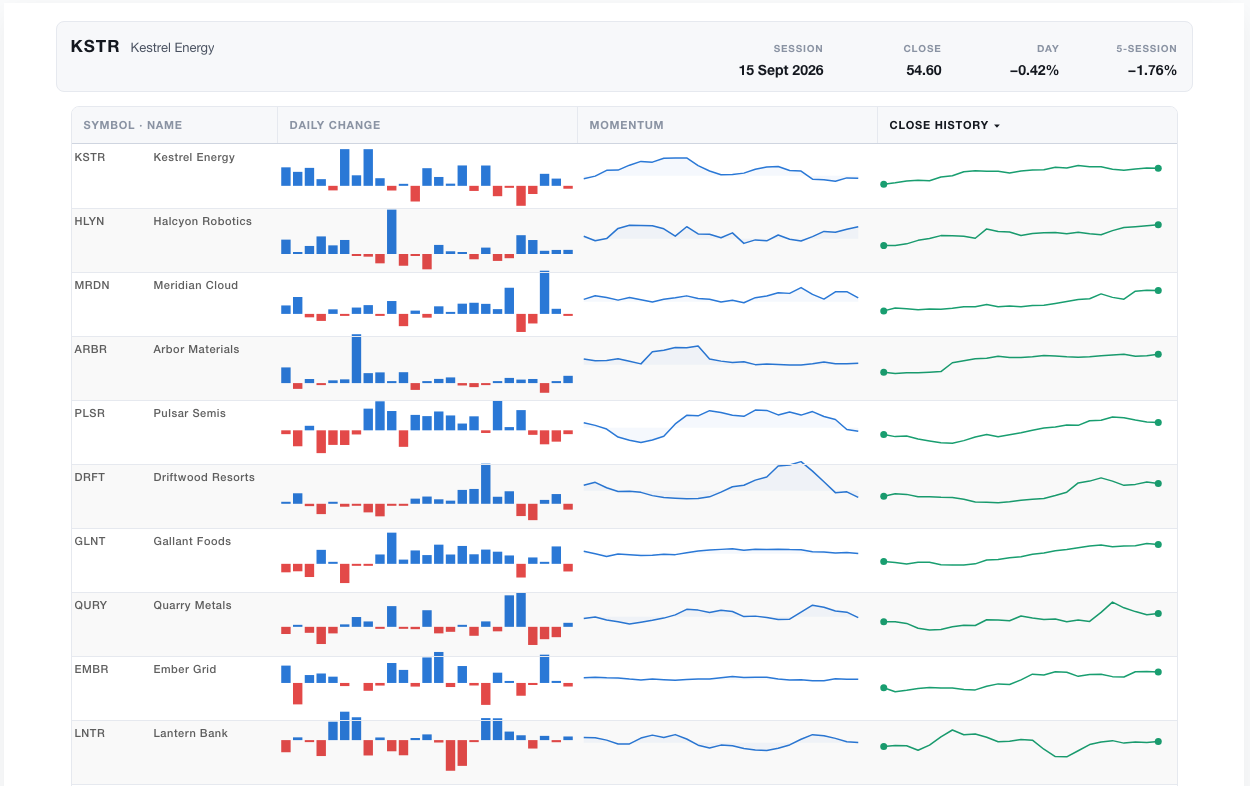Select the MRDN symbol cell
This screenshot has width=1250, height=786.
tap(92, 285)
